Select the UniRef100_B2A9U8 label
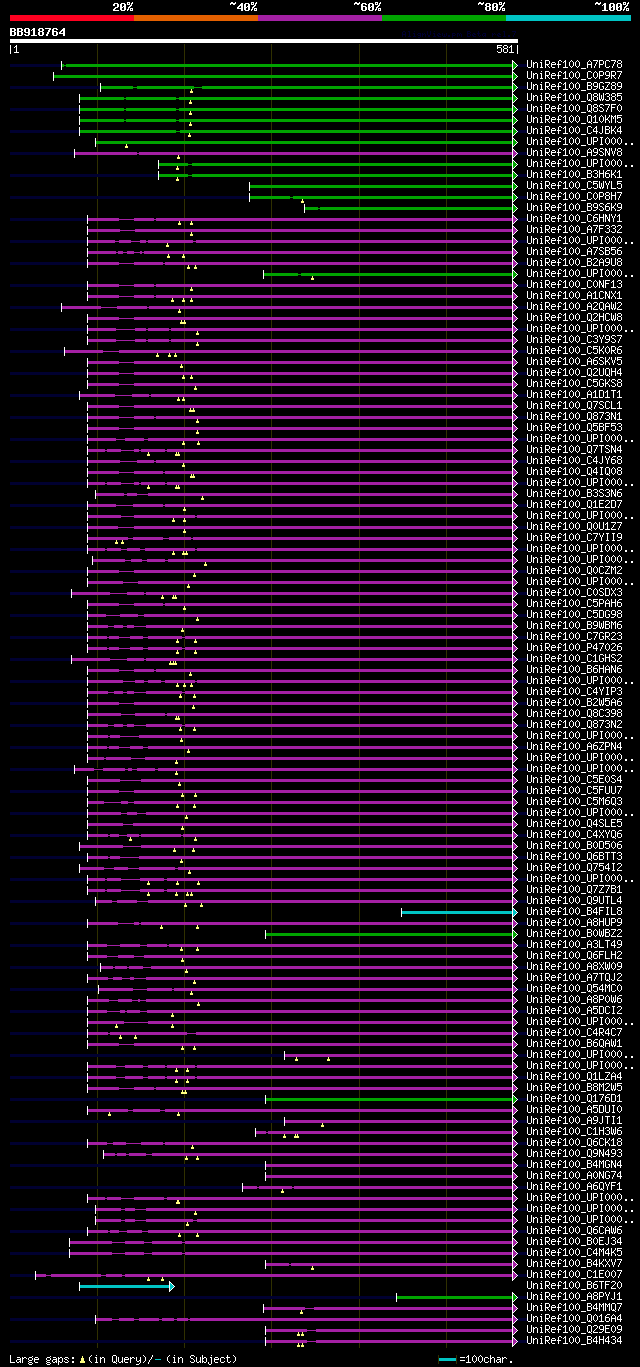640x1367 pixels. (x=574, y=262)
